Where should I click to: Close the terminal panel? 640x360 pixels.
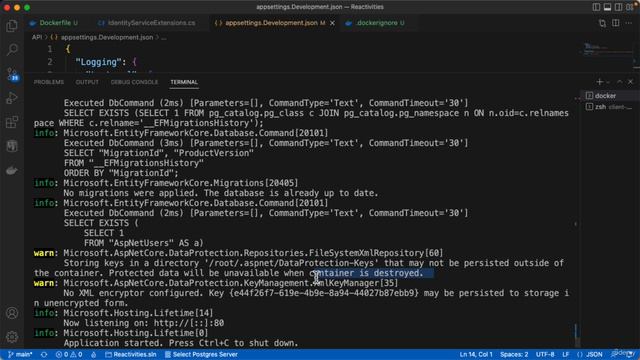631,82
